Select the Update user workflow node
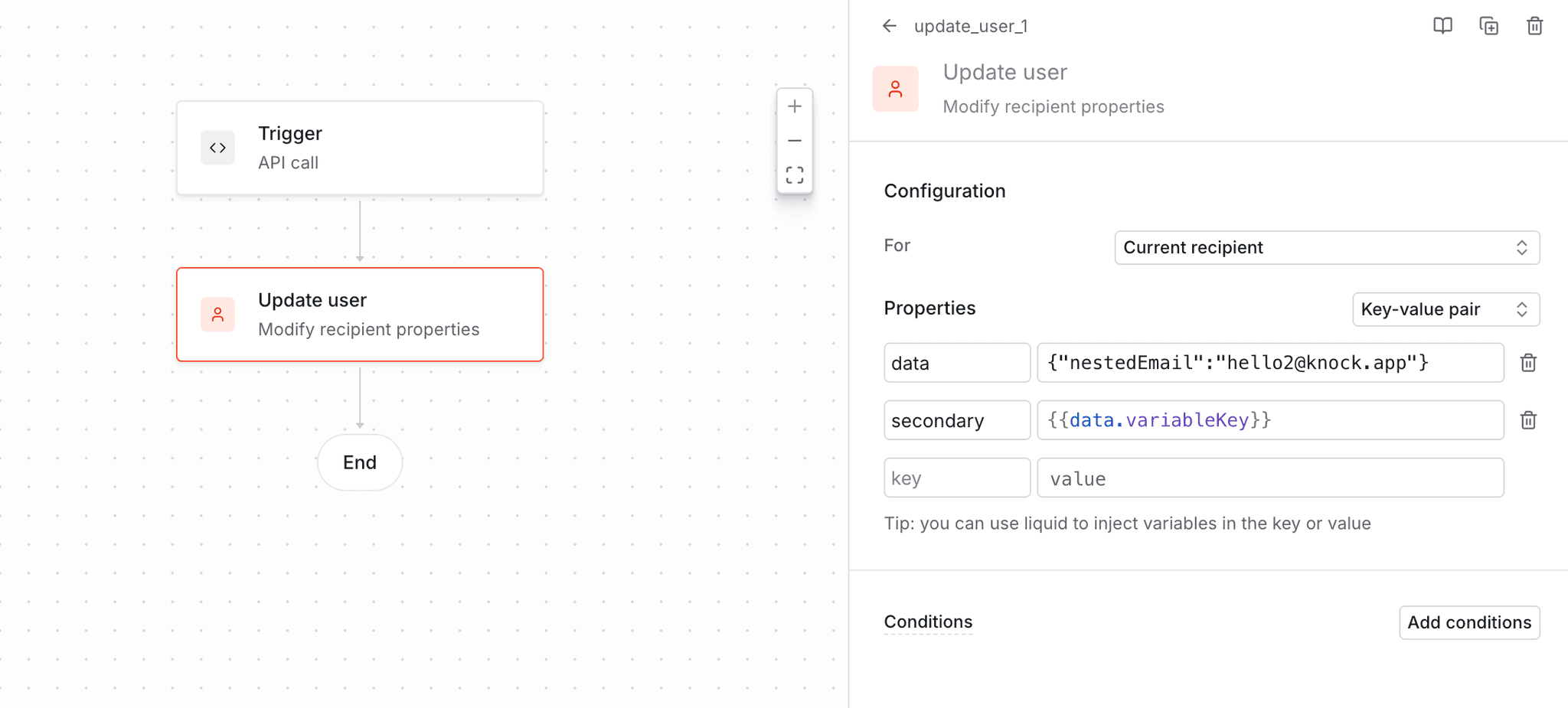1568x708 pixels. tap(360, 314)
